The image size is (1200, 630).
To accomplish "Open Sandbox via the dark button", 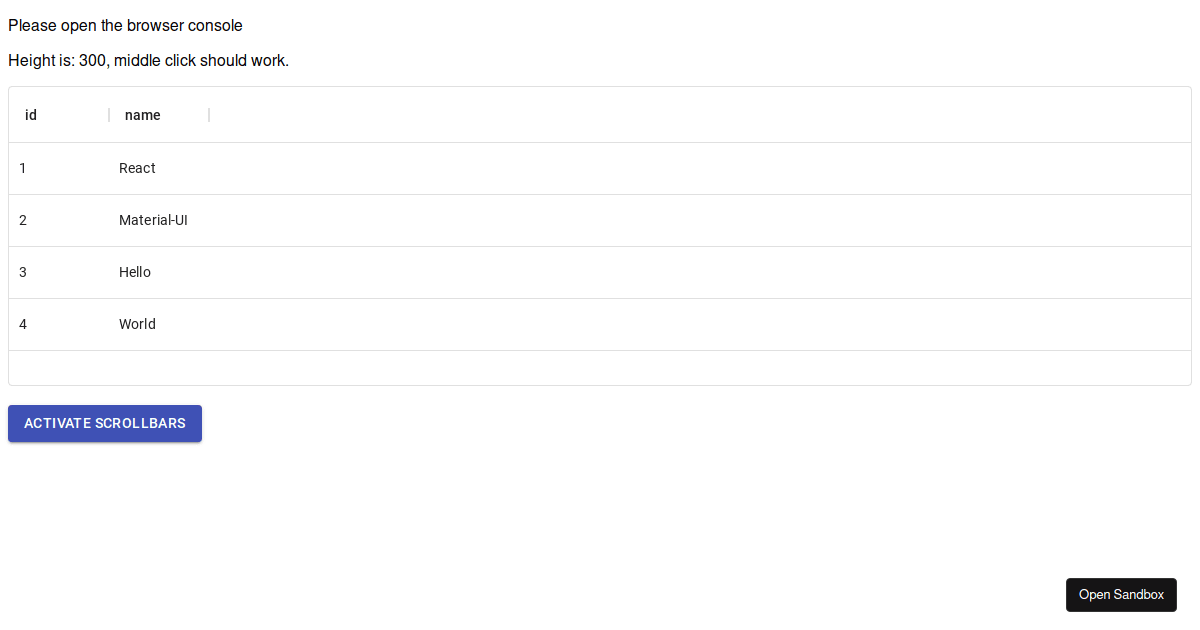I will click(x=1121, y=595).
